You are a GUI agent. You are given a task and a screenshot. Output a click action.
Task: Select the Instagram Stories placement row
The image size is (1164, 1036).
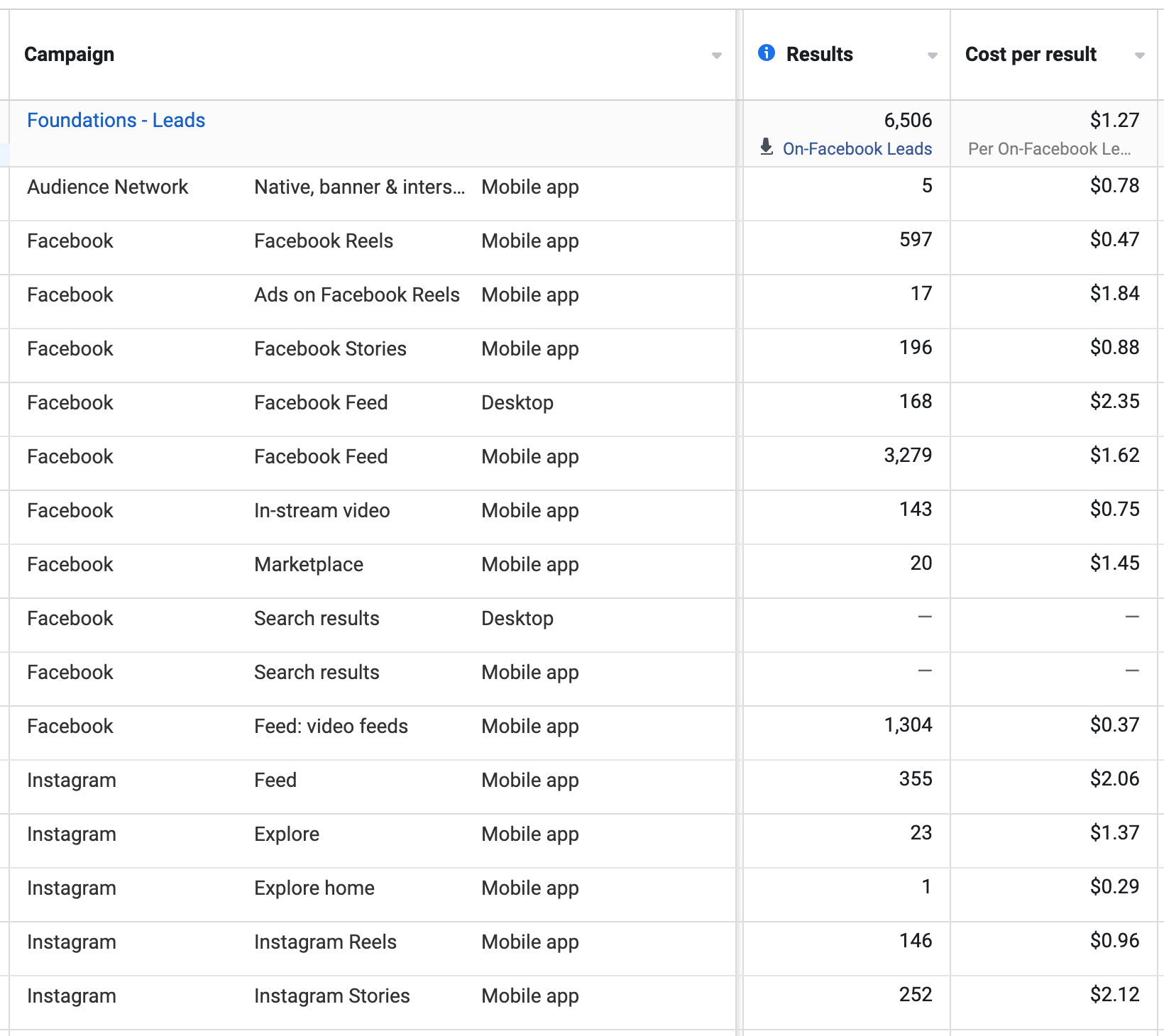(331, 996)
